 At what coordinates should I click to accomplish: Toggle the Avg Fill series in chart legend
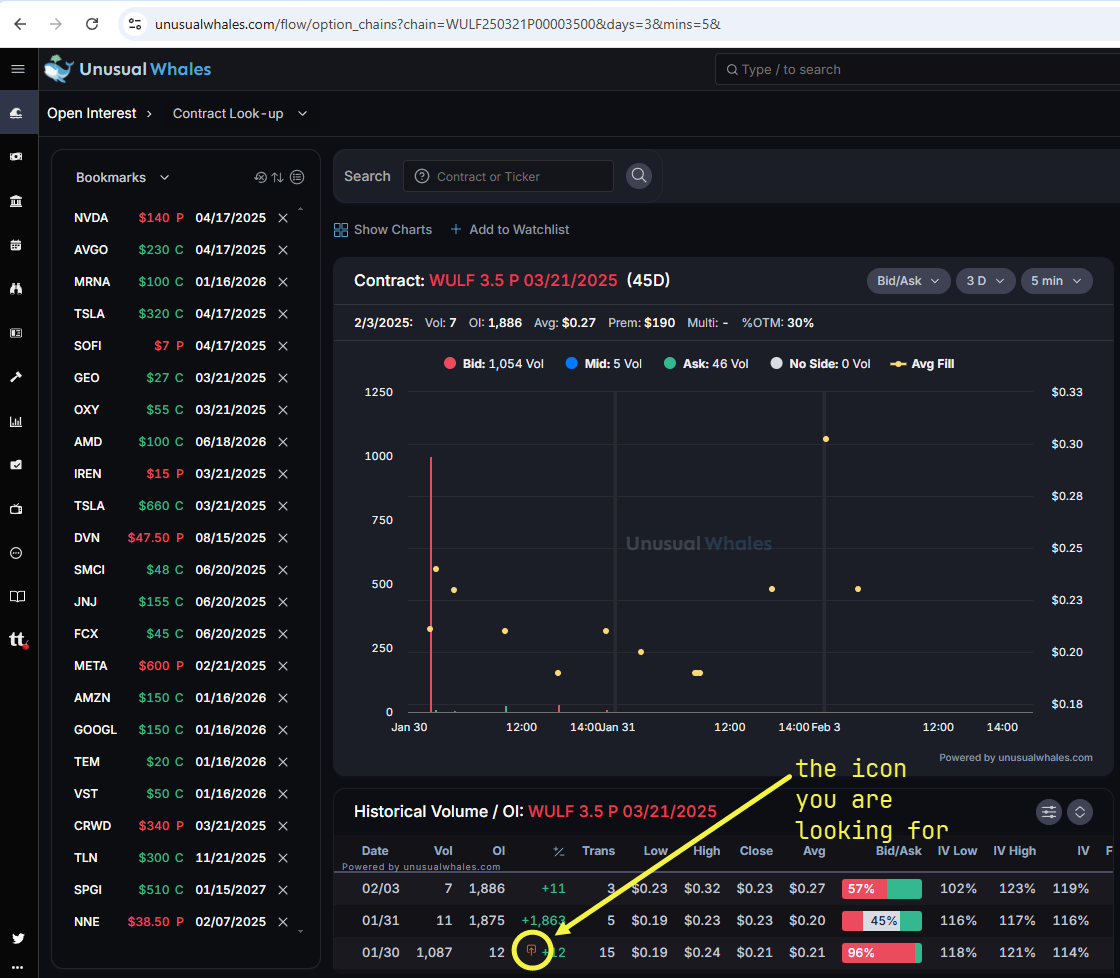pos(922,364)
